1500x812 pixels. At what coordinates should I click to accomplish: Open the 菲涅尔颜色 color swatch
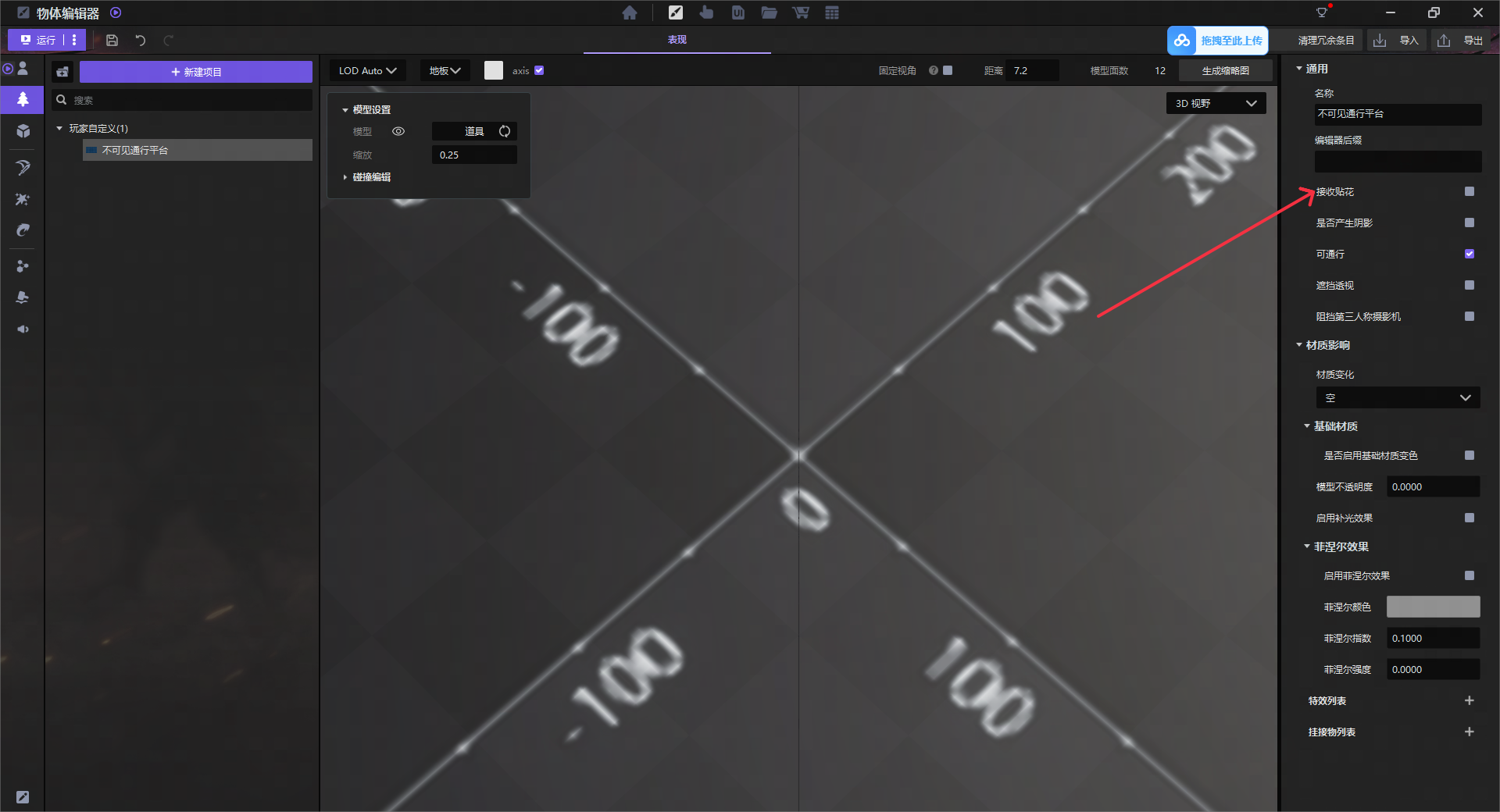(1433, 607)
